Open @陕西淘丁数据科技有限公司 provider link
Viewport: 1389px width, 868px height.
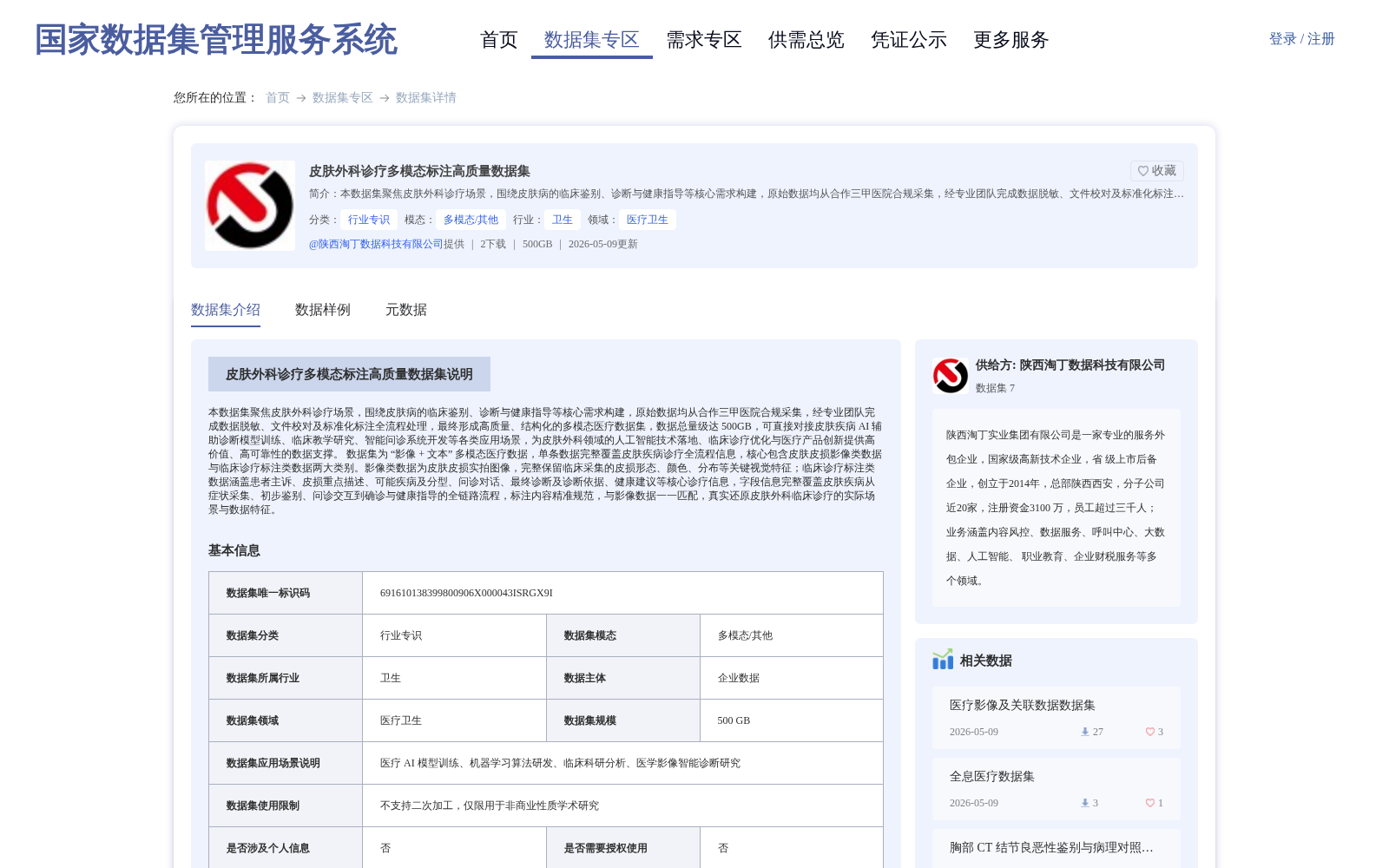[x=376, y=244]
